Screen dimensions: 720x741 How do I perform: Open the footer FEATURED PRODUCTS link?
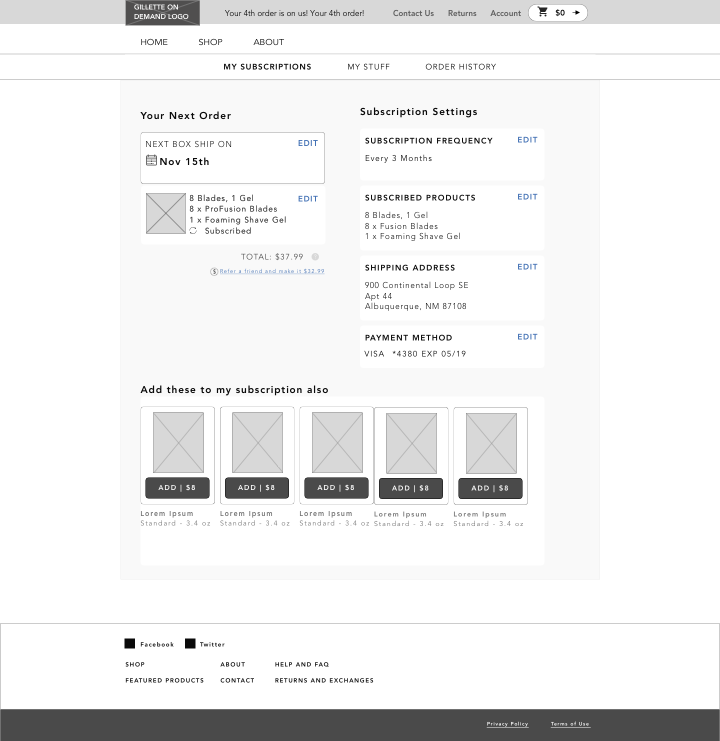tap(164, 681)
